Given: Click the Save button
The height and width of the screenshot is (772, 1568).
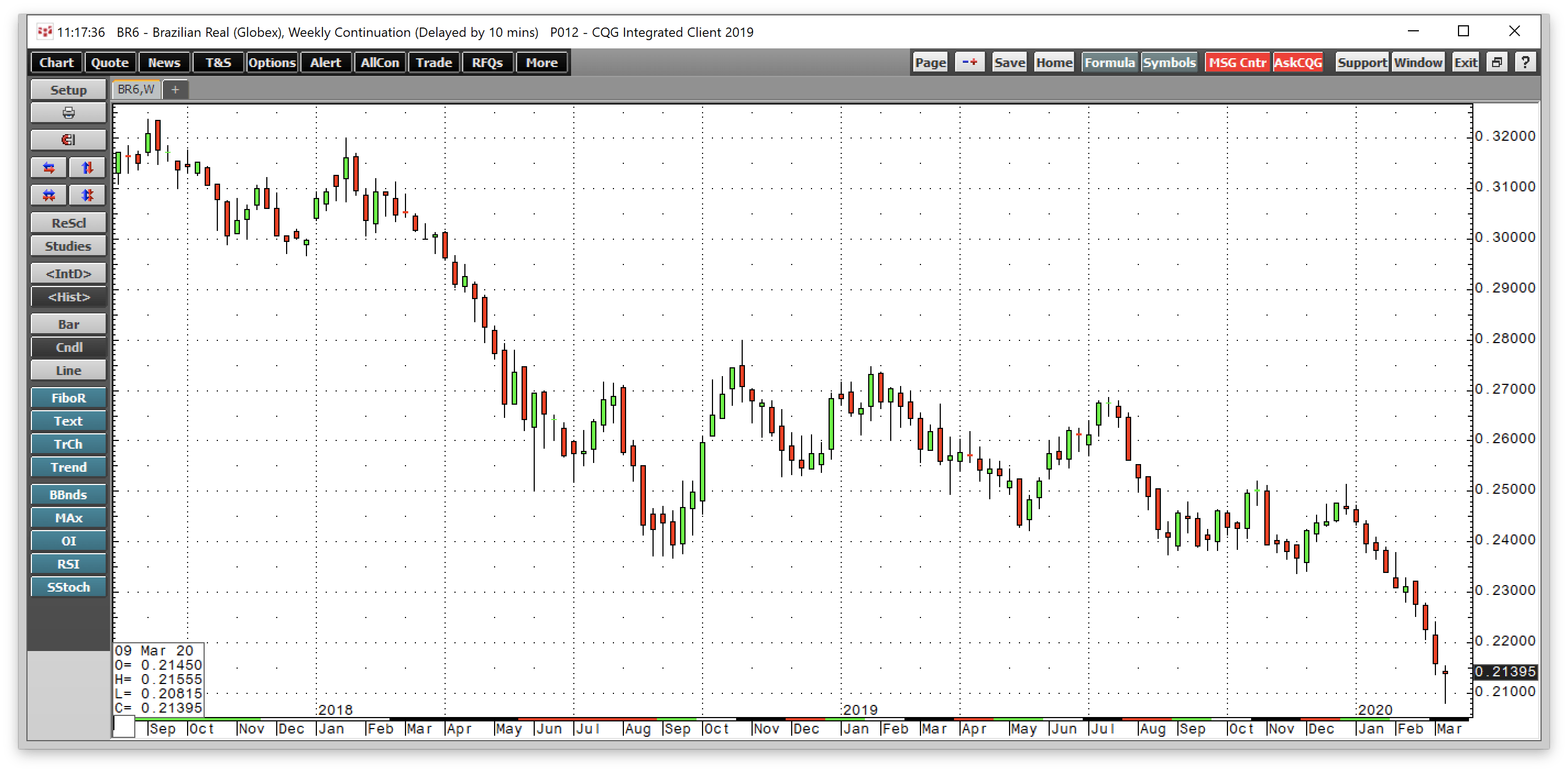Looking at the screenshot, I should click(x=1009, y=63).
